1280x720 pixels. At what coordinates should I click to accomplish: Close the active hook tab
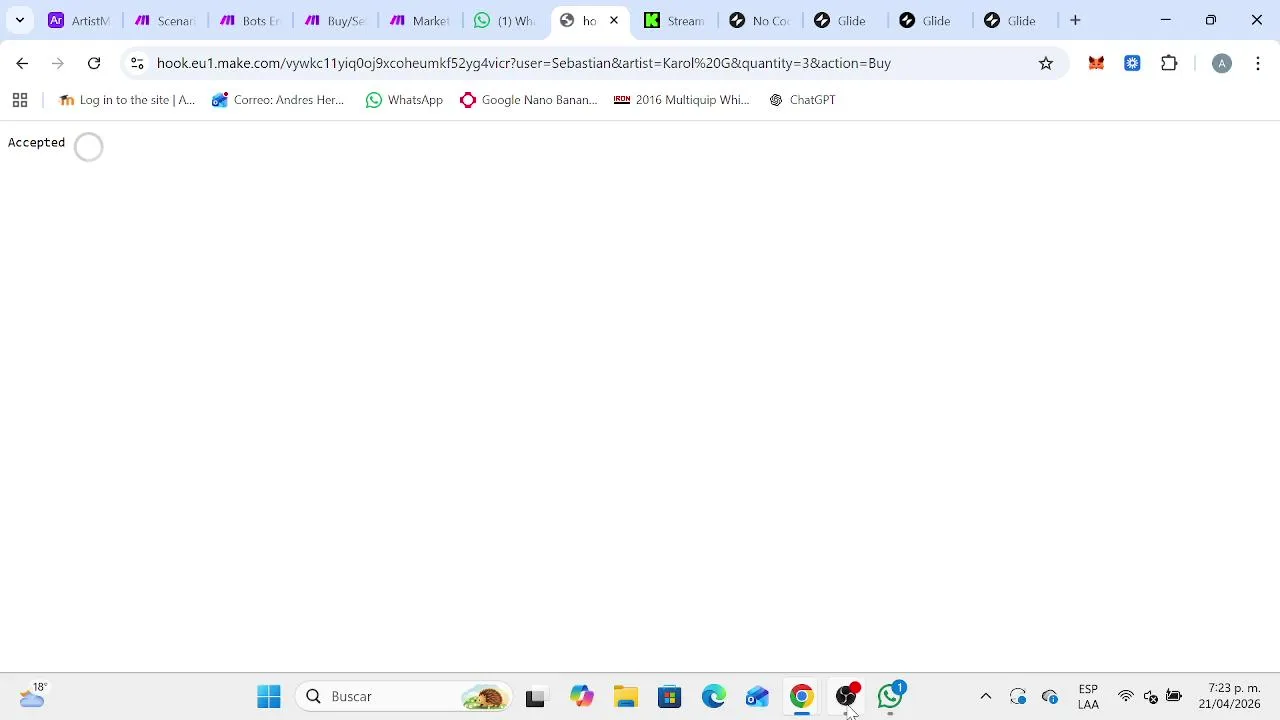pyautogui.click(x=614, y=20)
